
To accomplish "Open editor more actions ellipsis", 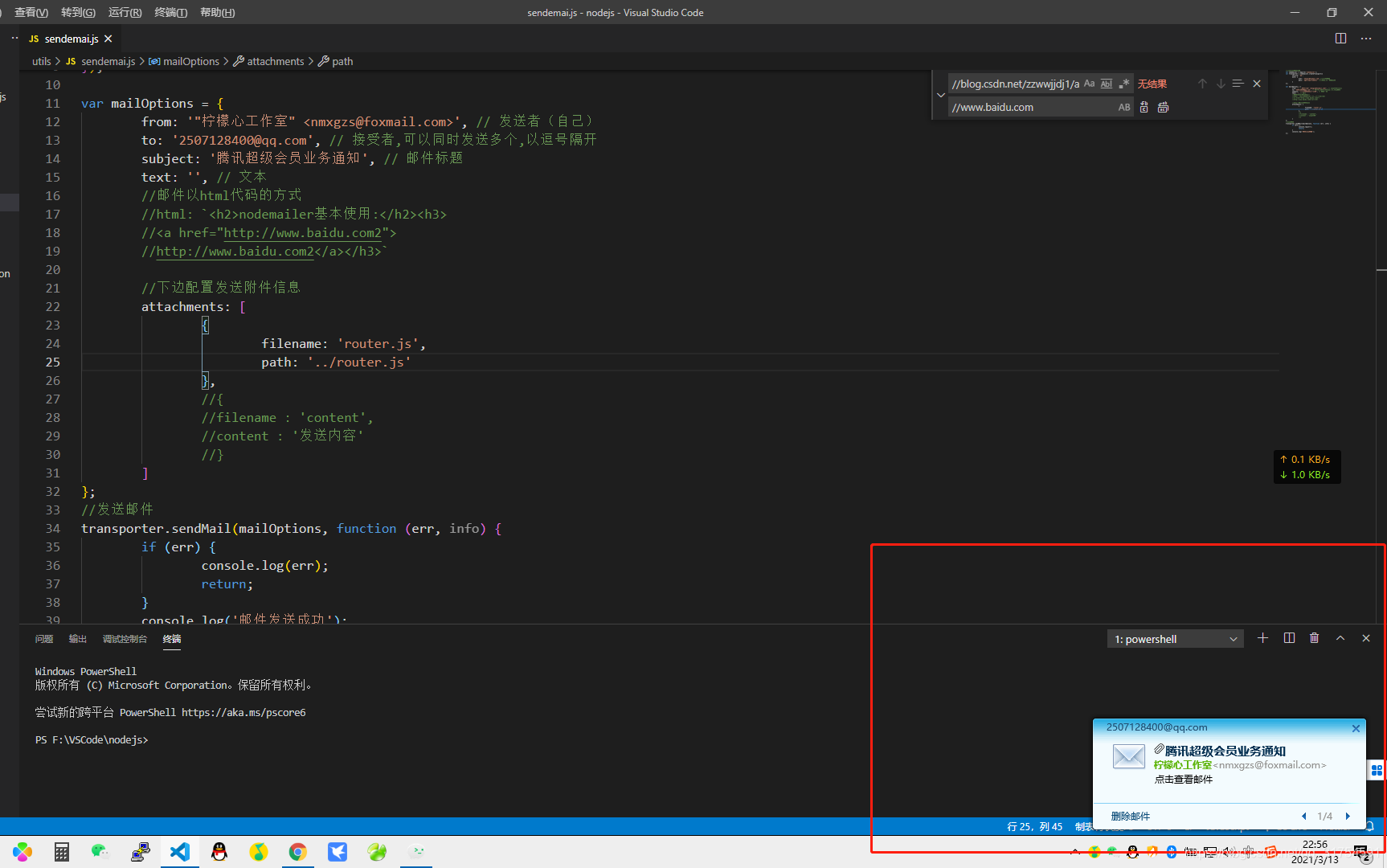I will [1366, 38].
